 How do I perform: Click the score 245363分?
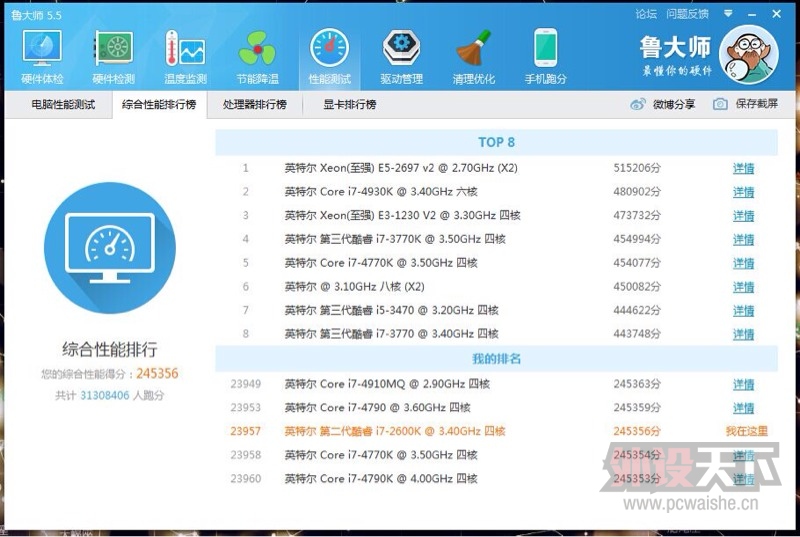pos(637,383)
